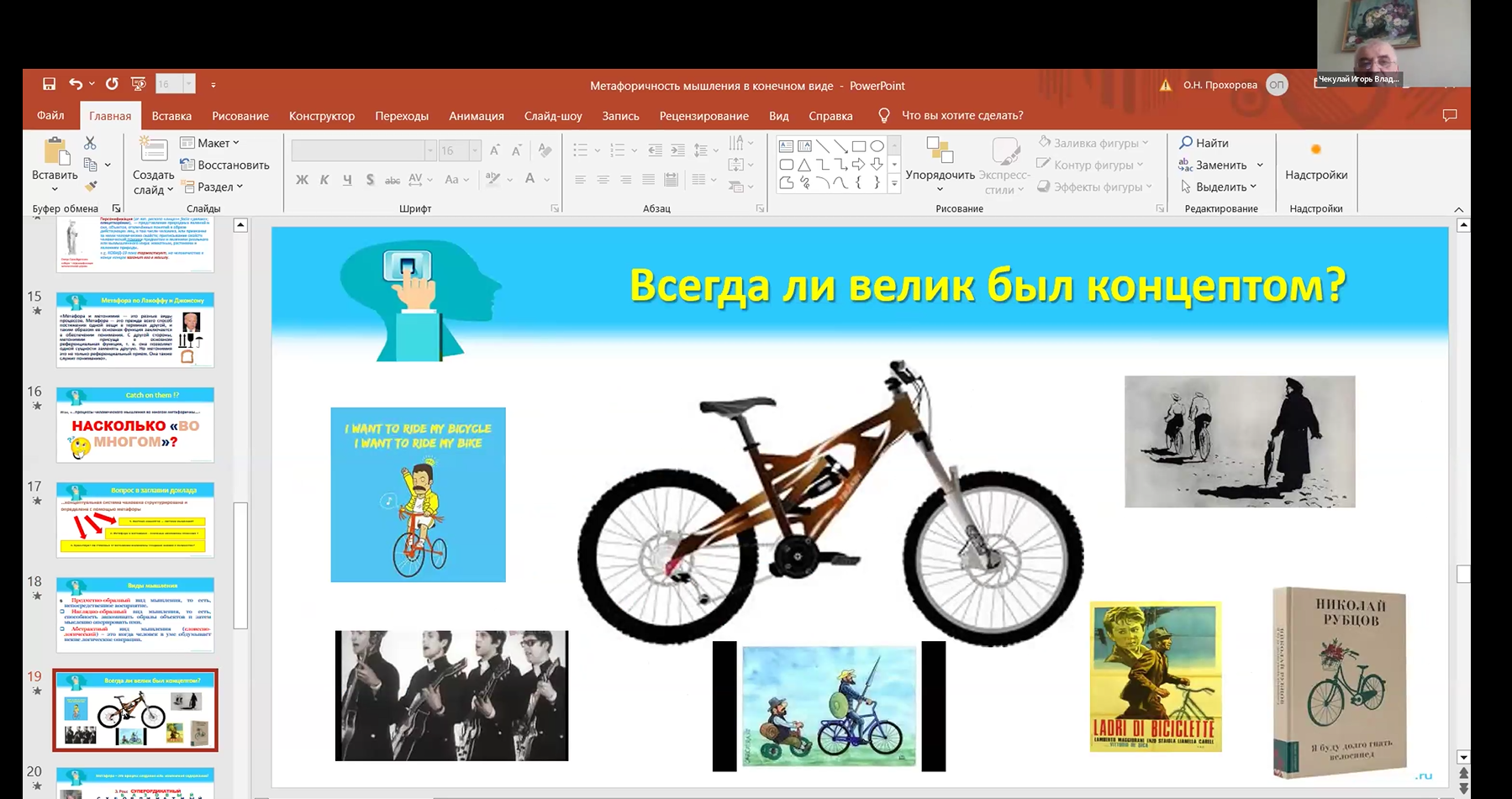Screen dimensions: 1512x799
Task: Start slideshow from beginning via toolbar icon
Action: pyautogui.click(x=139, y=84)
